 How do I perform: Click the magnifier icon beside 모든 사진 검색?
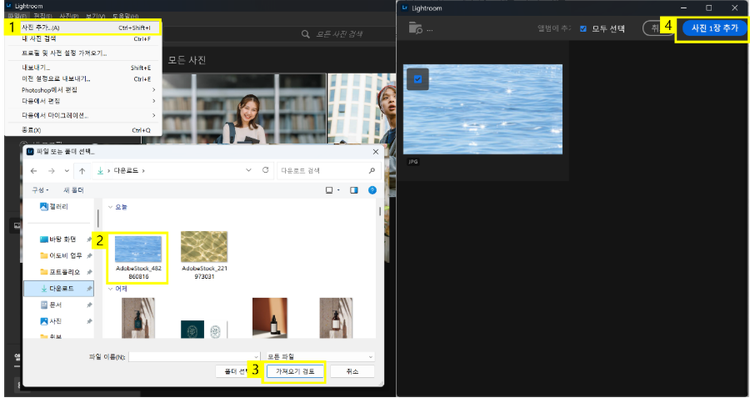[305, 34]
